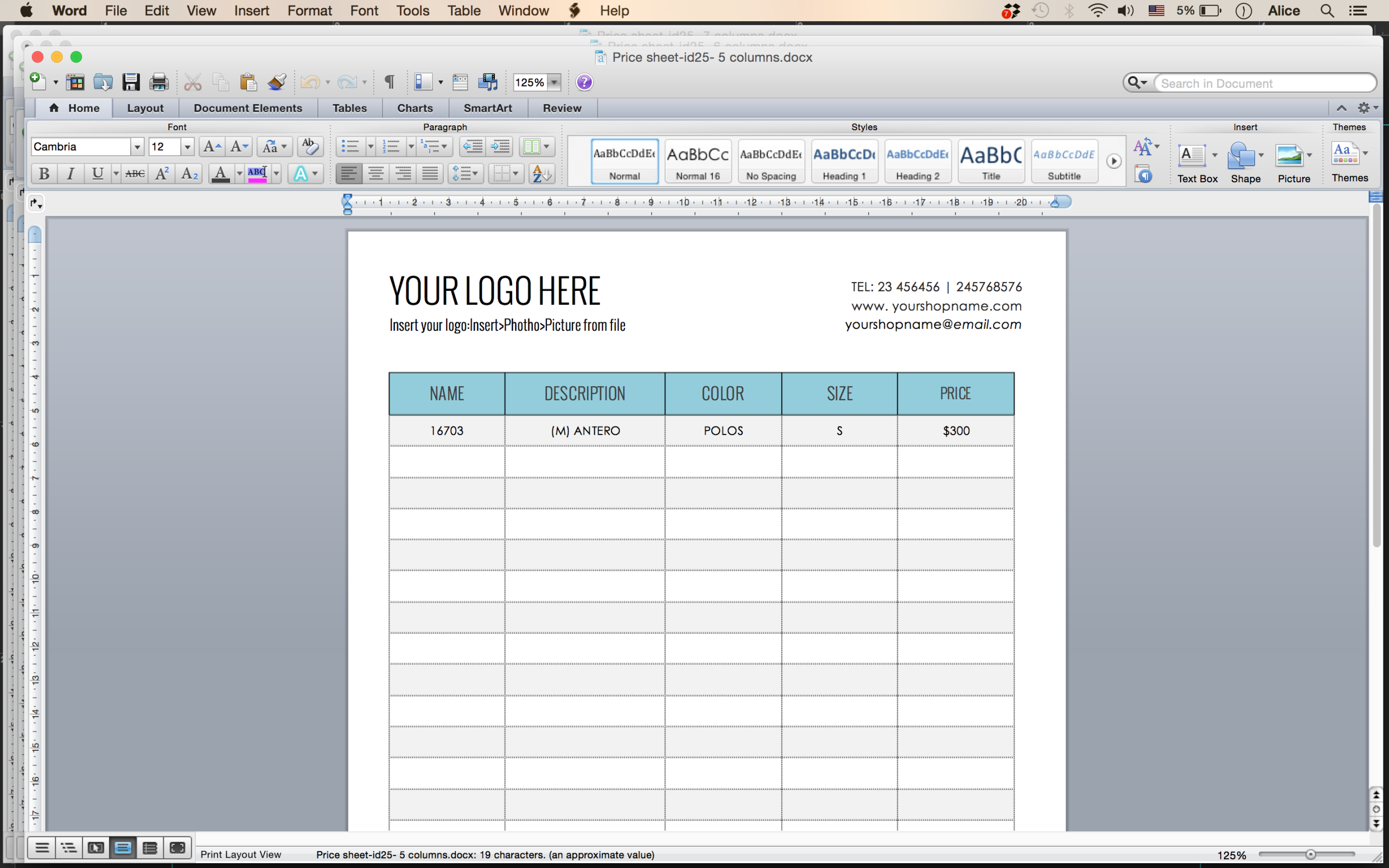This screenshot has width=1389, height=868.
Task: Toggle Subscript formatting
Action: [x=189, y=174]
